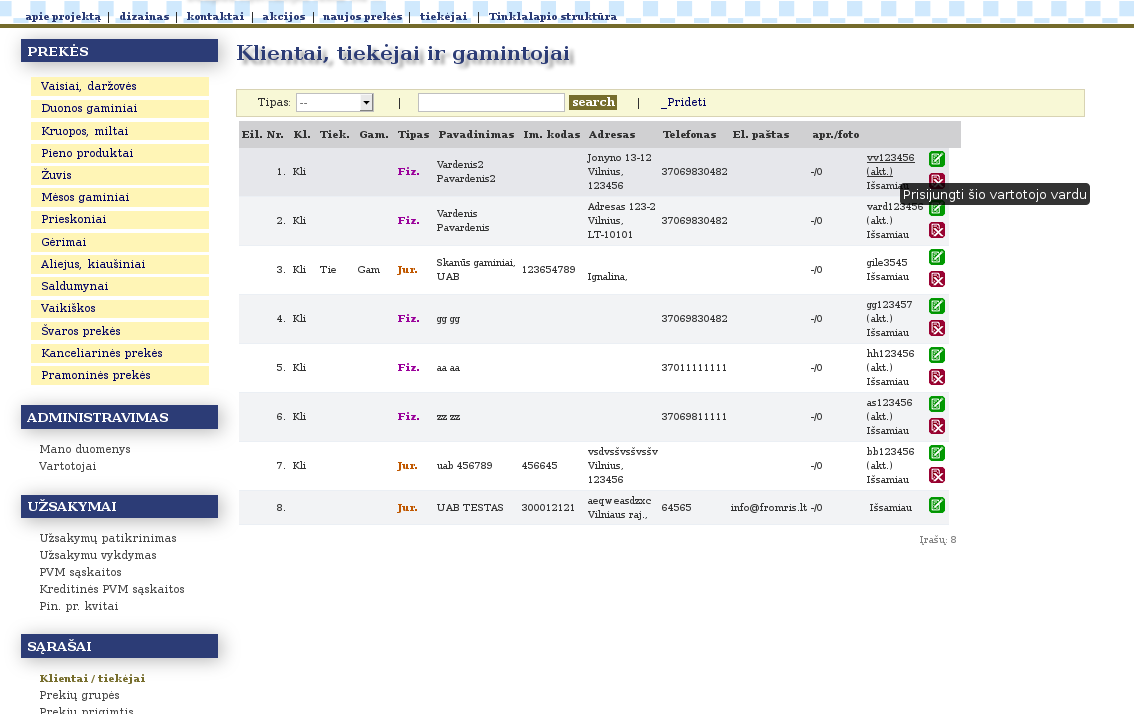Image resolution: width=1134 pixels, height=714 pixels.
Task: Click Im. kodas column header
Action: (x=552, y=135)
